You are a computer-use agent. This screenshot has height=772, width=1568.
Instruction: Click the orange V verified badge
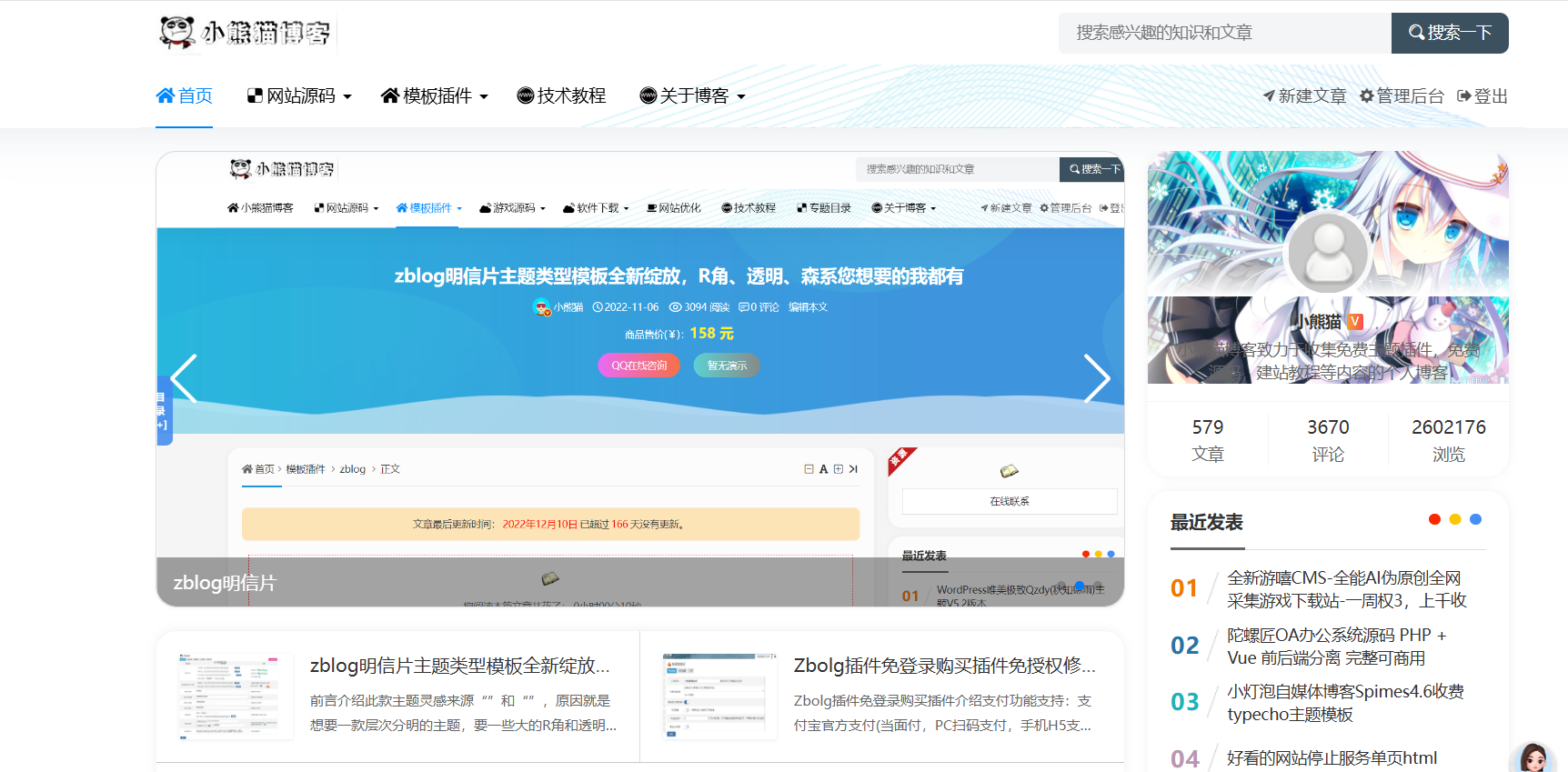[1355, 321]
